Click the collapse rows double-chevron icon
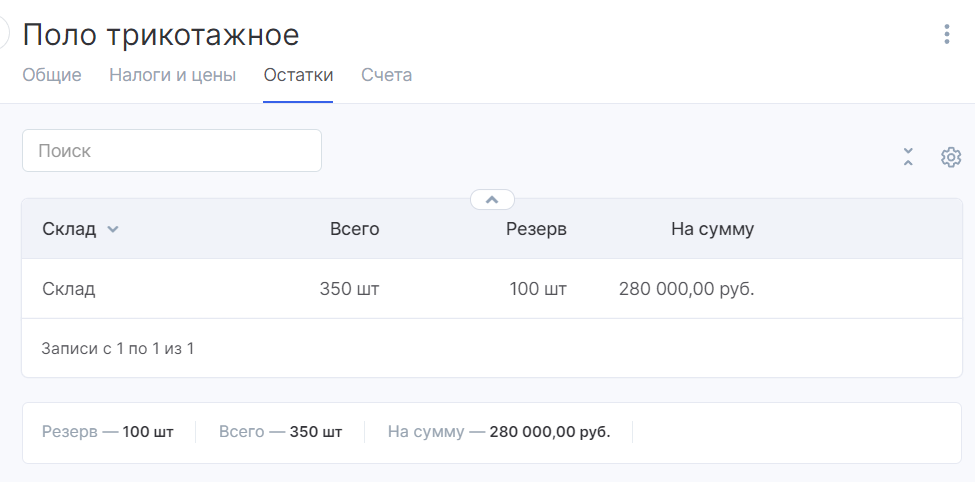 pyautogui.click(x=908, y=157)
